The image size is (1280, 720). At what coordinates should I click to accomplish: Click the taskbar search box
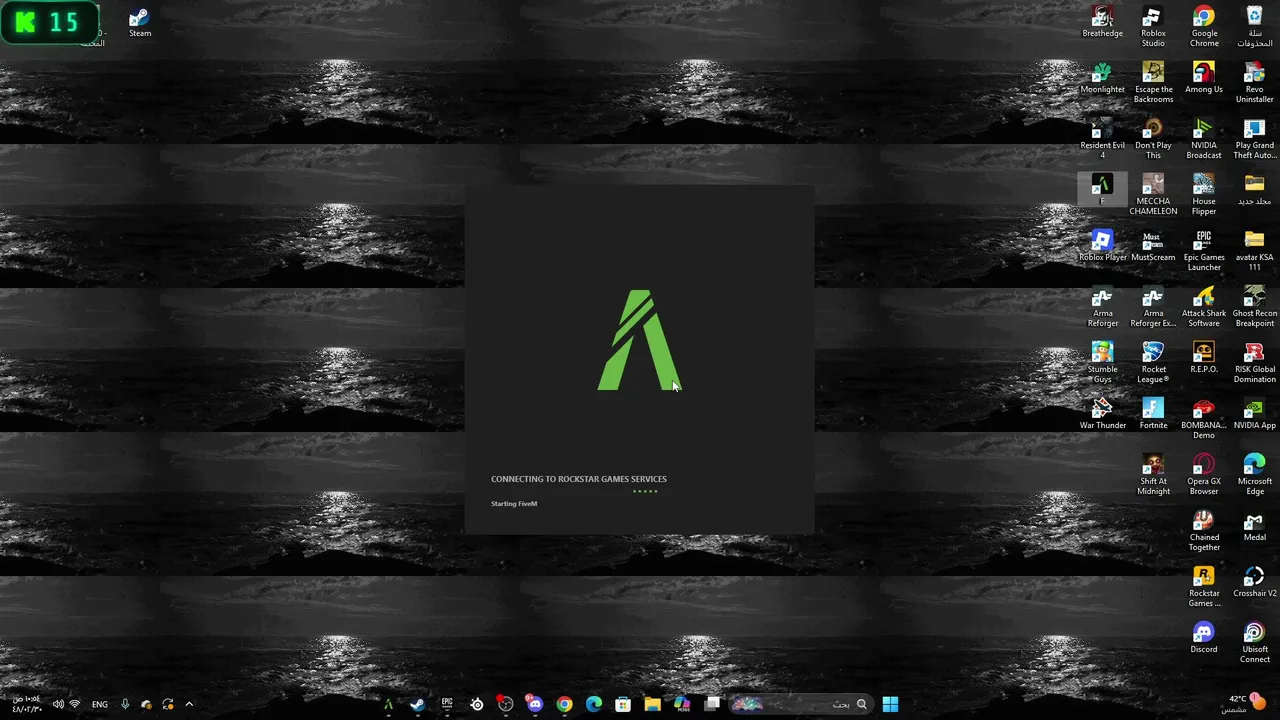tap(801, 704)
